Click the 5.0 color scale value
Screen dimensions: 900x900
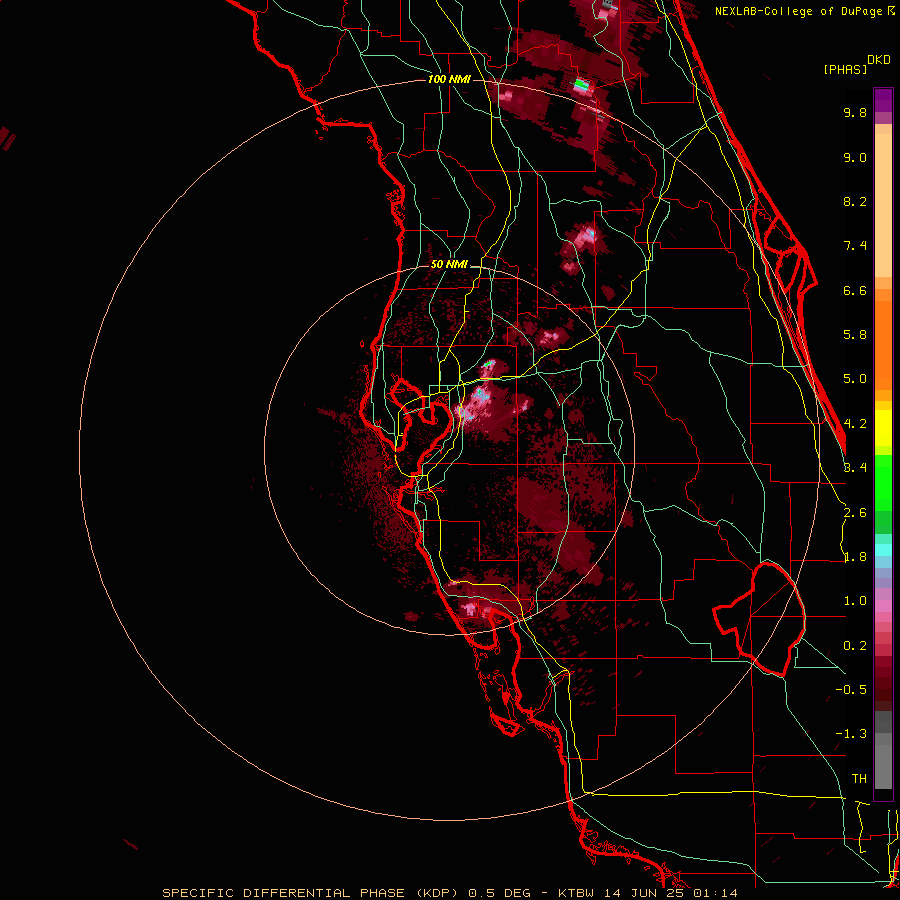pos(855,379)
